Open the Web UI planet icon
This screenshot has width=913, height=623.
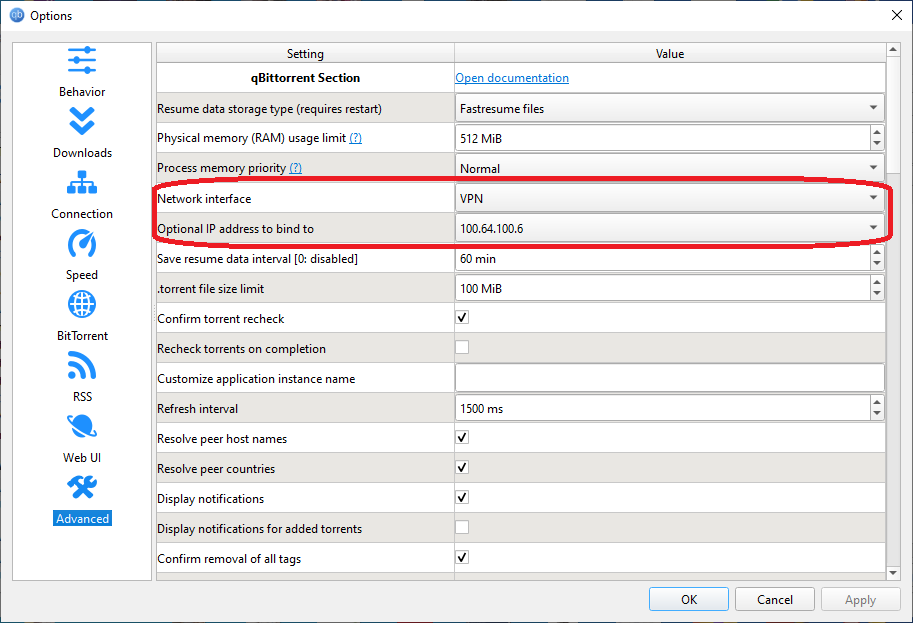pos(82,426)
